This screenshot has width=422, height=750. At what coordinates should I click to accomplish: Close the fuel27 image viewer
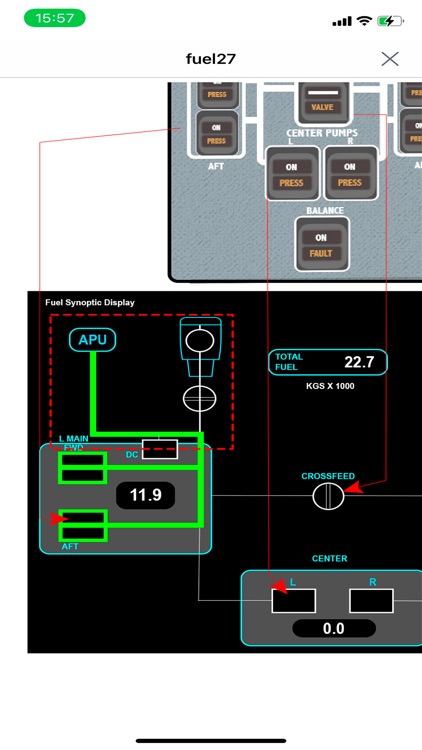coord(390,59)
